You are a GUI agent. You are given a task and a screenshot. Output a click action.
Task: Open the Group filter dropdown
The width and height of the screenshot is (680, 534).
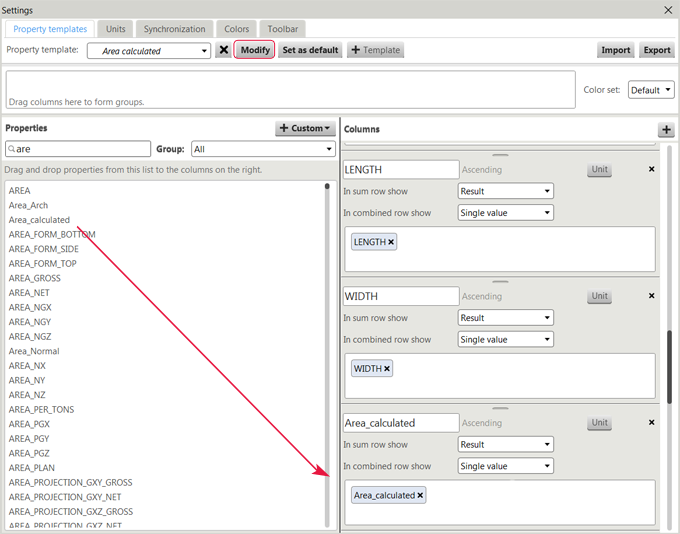pos(262,149)
